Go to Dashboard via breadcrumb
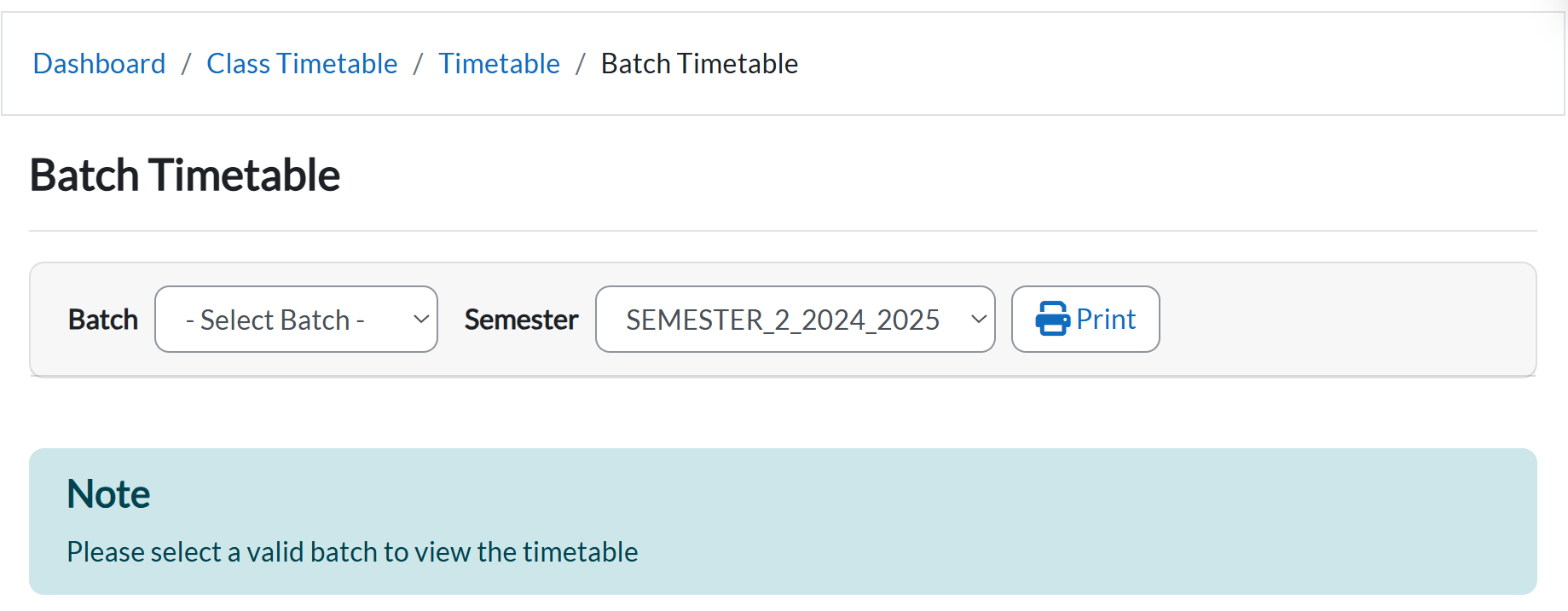This screenshot has width=1568, height=611. click(99, 64)
